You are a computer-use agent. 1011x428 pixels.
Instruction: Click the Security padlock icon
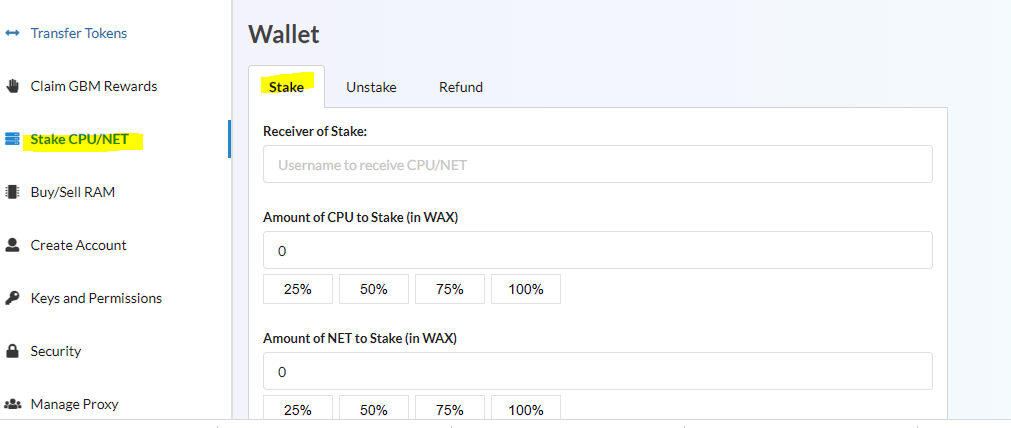(13, 351)
